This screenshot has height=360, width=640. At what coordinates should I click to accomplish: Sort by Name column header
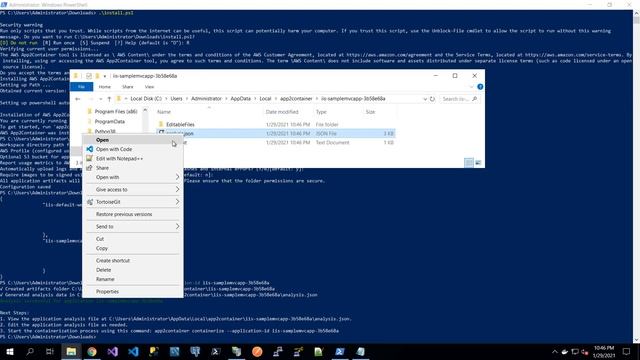pyautogui.click(x=164, y=112)
